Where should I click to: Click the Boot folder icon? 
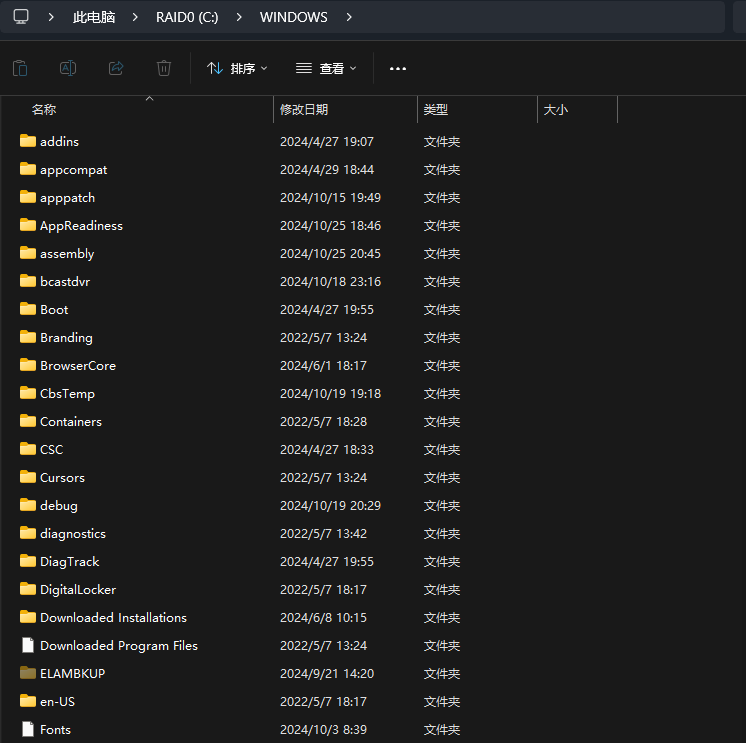point(28,309)
